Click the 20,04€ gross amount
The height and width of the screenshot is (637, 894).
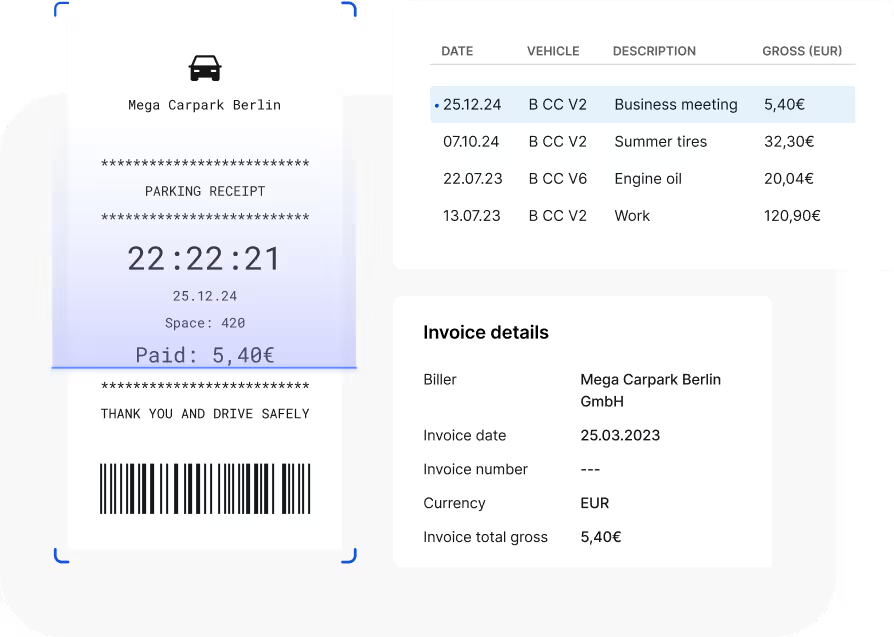pyautogui.click(x=789, y=178)
